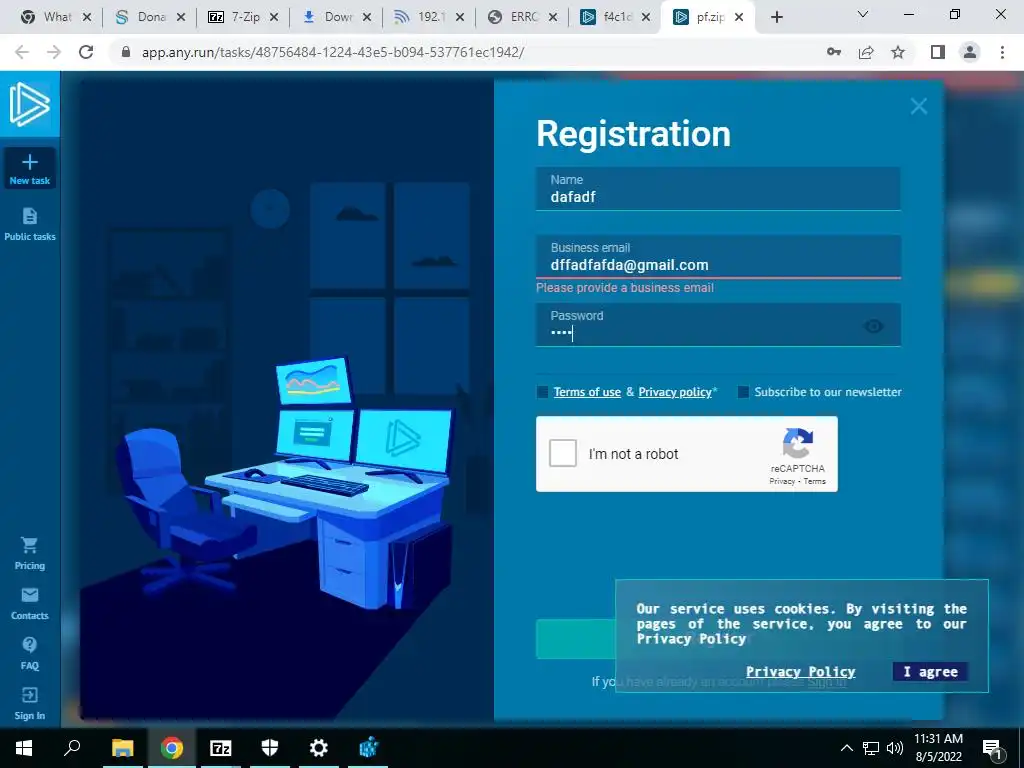
Task: Open reCAPTCHA Terms link
Action: point(814,481)
